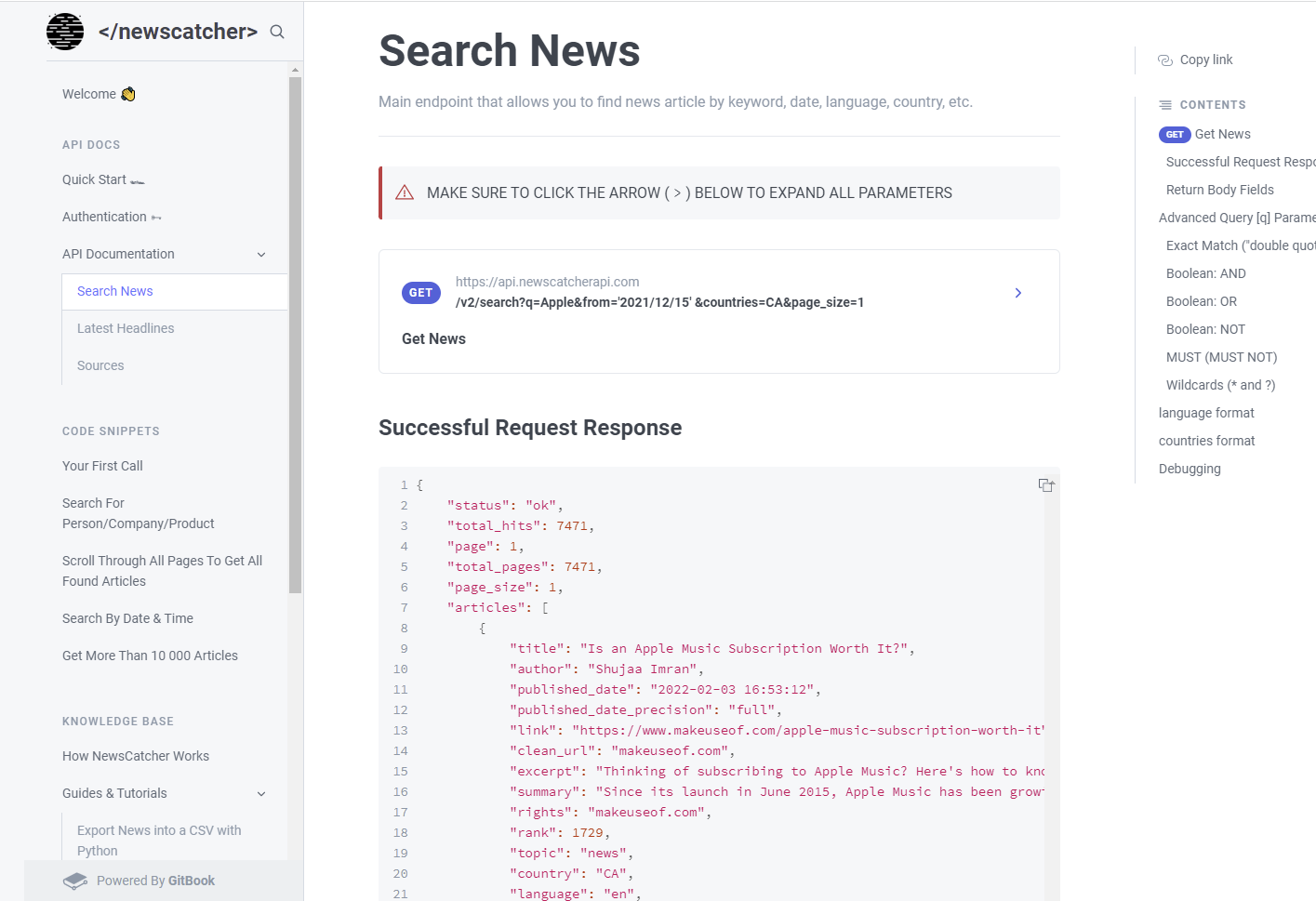
Task: Click the sidebar vertical scrollbar thumb
Action: pyautogui.click(x=296, y=335)
